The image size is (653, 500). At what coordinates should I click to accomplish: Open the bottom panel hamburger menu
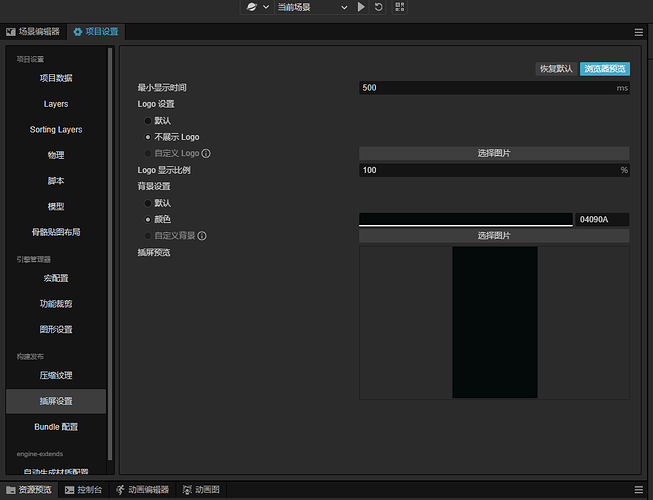coord(638,490)
